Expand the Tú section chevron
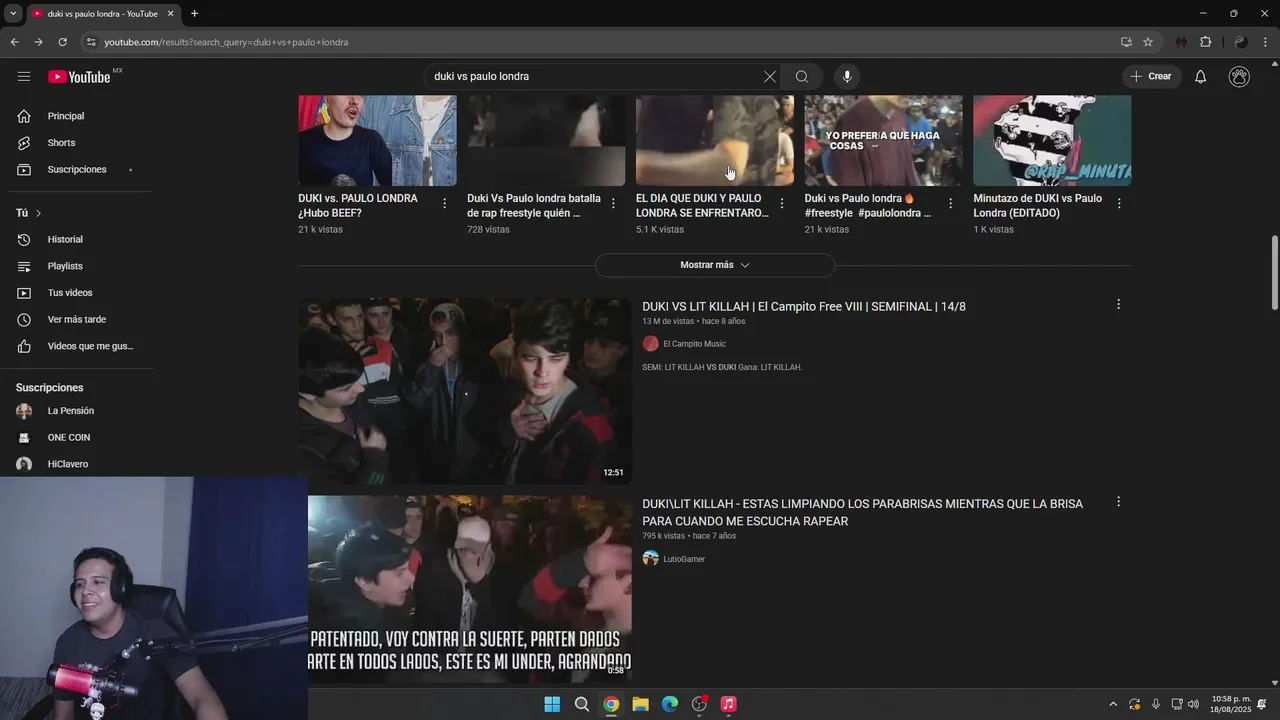Viewport: 1280px width, 720px height. tap(38, 213)
